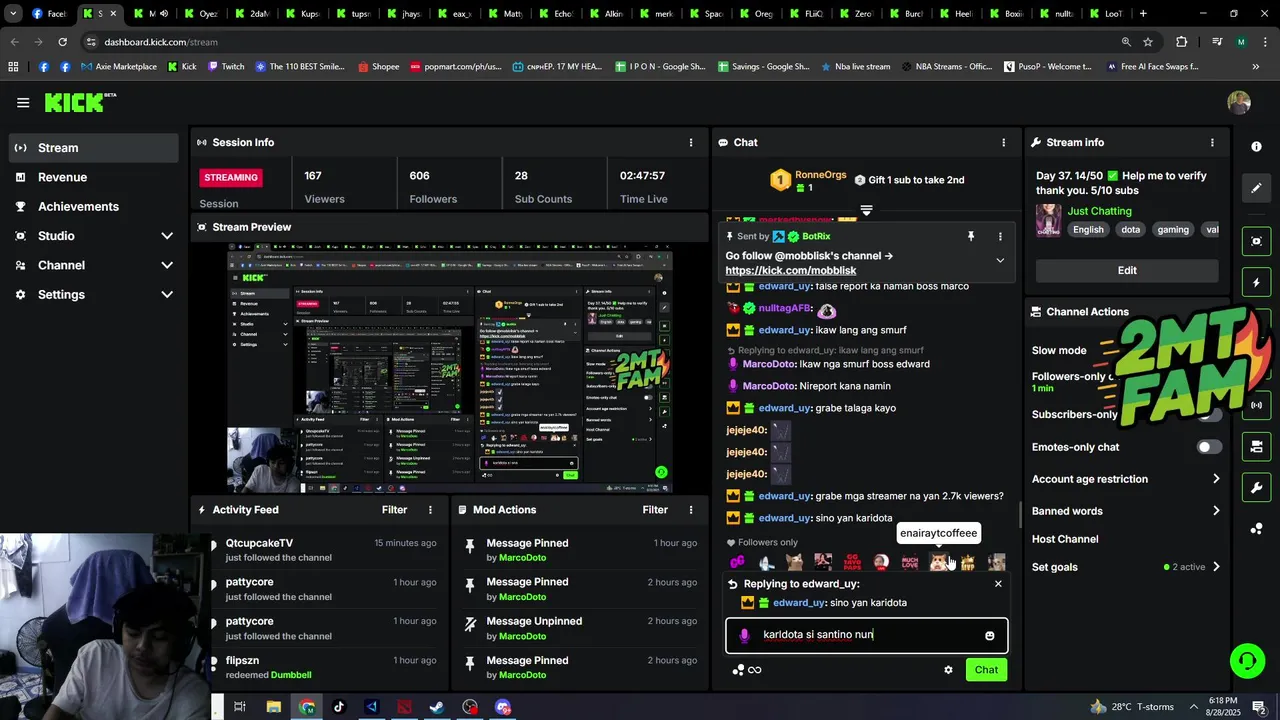Screen dimensions: 1280x720
Task: Open Steam from the taskbar
Action: click(437, 707)
